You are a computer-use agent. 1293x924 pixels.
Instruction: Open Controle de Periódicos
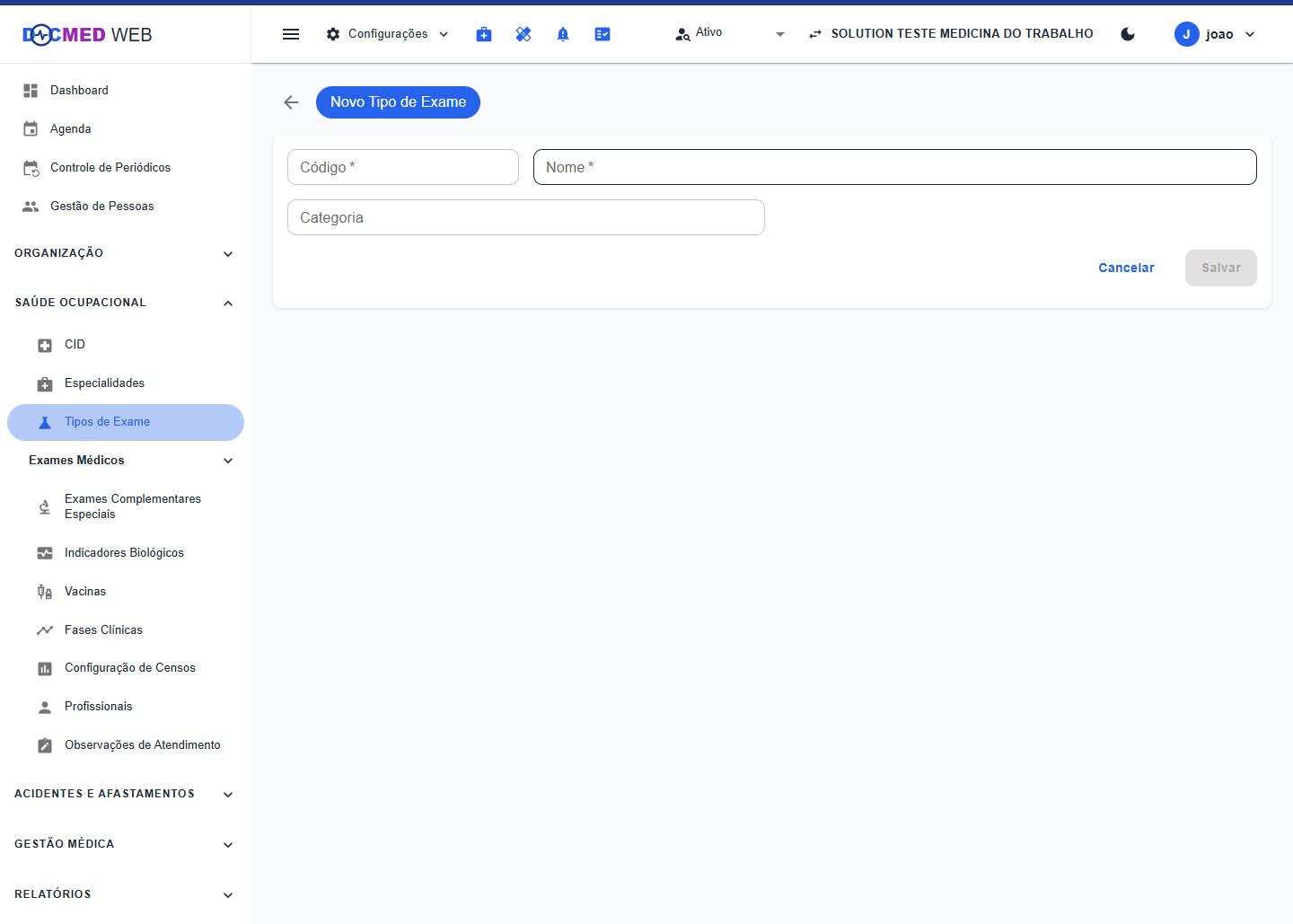pos(126,168)
